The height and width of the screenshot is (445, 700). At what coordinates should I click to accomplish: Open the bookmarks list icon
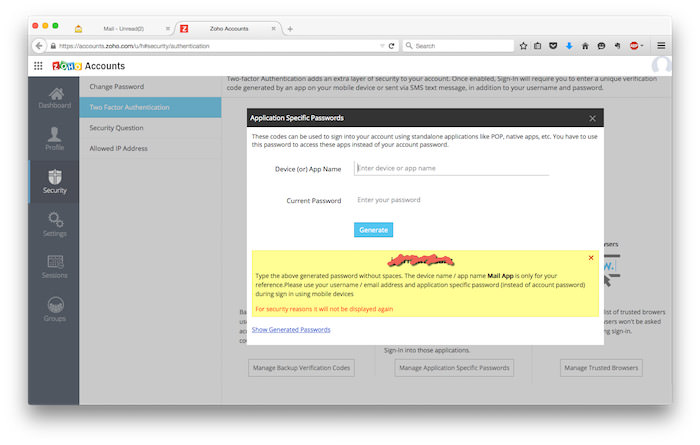538,46
